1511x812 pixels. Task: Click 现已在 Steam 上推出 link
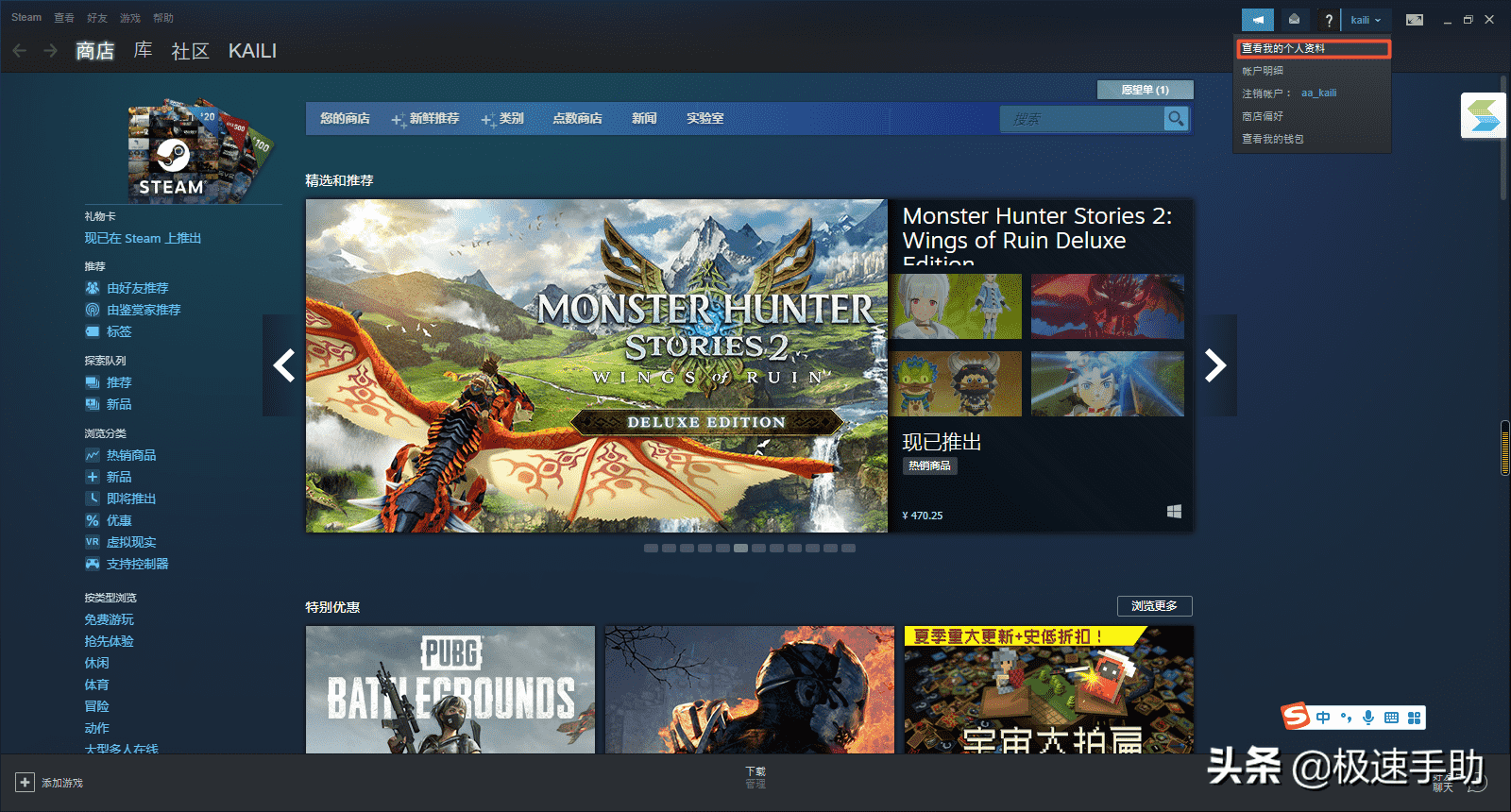[x=143, y=239]
